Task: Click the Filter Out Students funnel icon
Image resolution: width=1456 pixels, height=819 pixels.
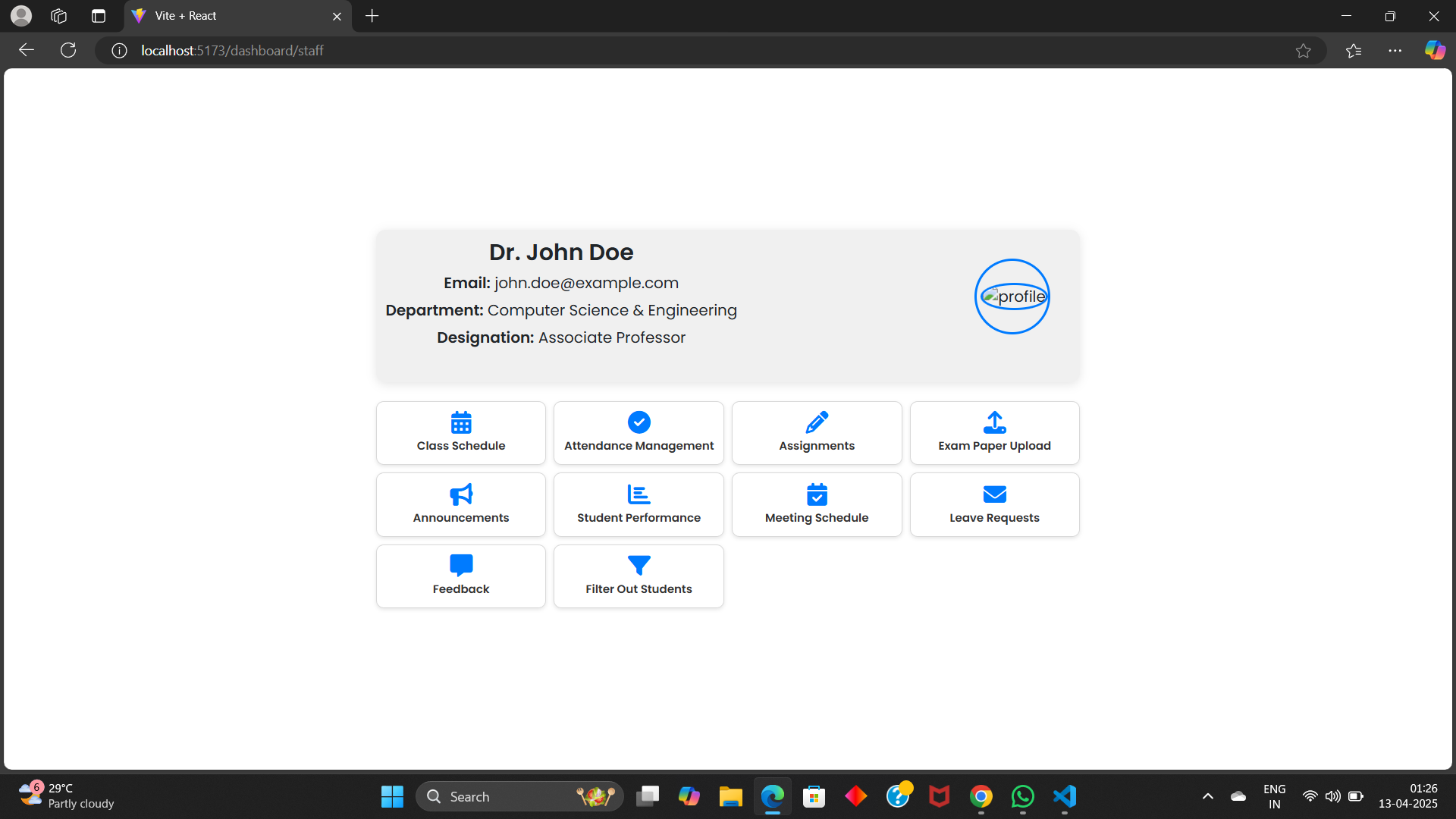Action: [639, 566]
